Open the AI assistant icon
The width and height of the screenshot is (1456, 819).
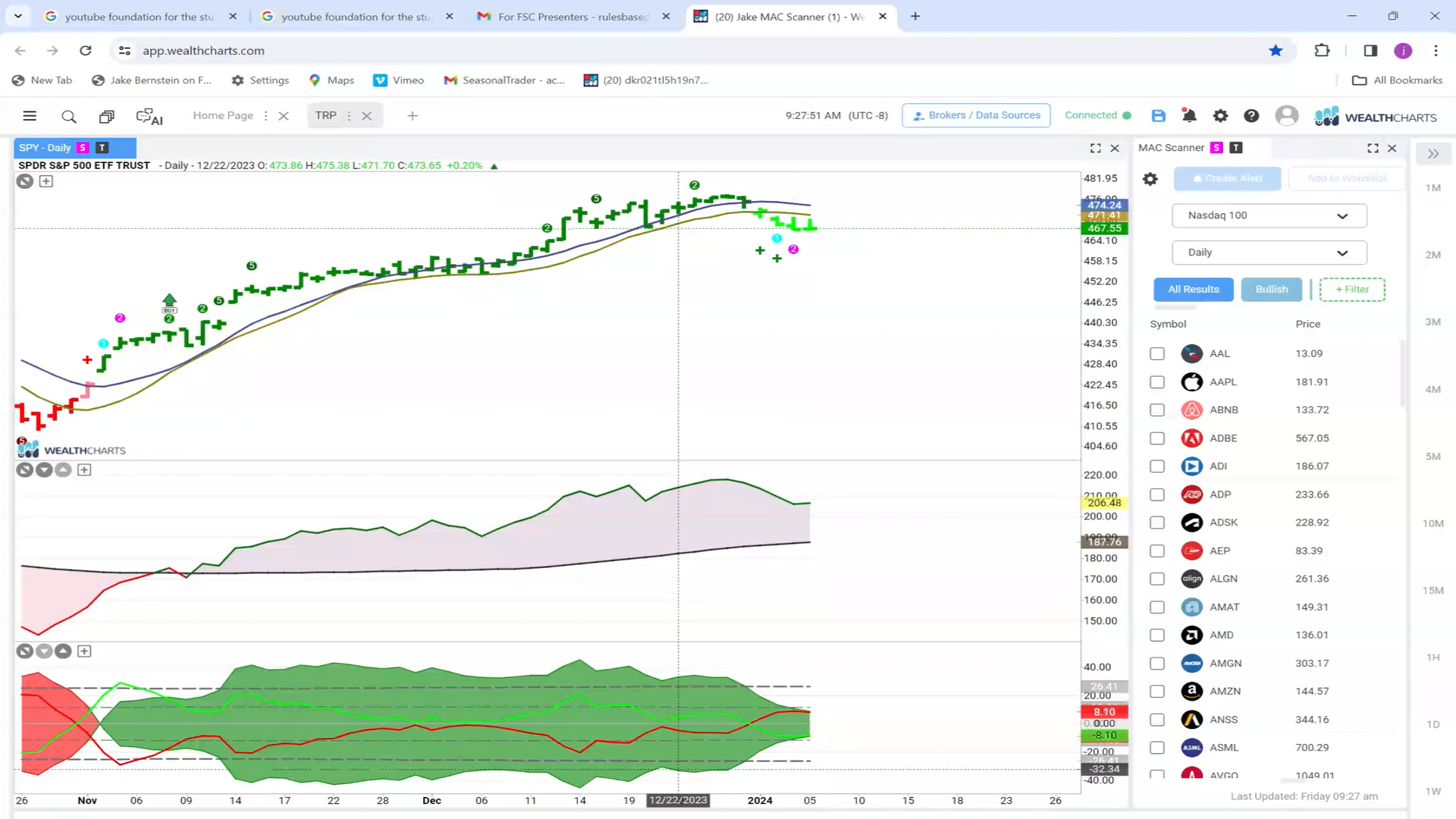click(149, 116)
